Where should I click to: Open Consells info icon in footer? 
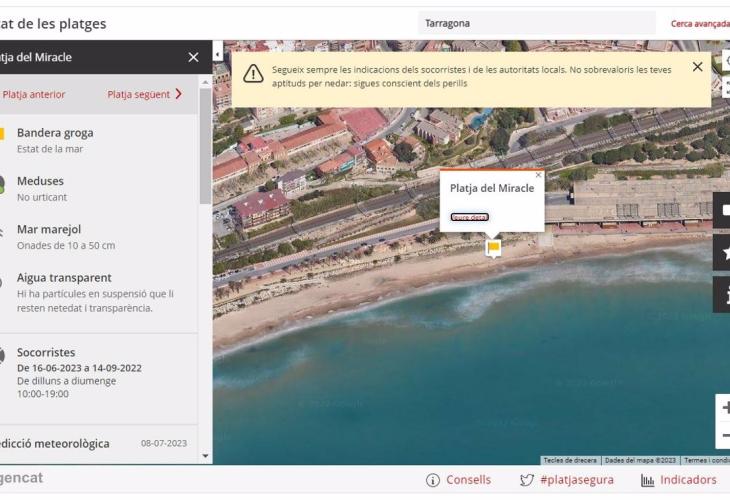click(433, 480)
